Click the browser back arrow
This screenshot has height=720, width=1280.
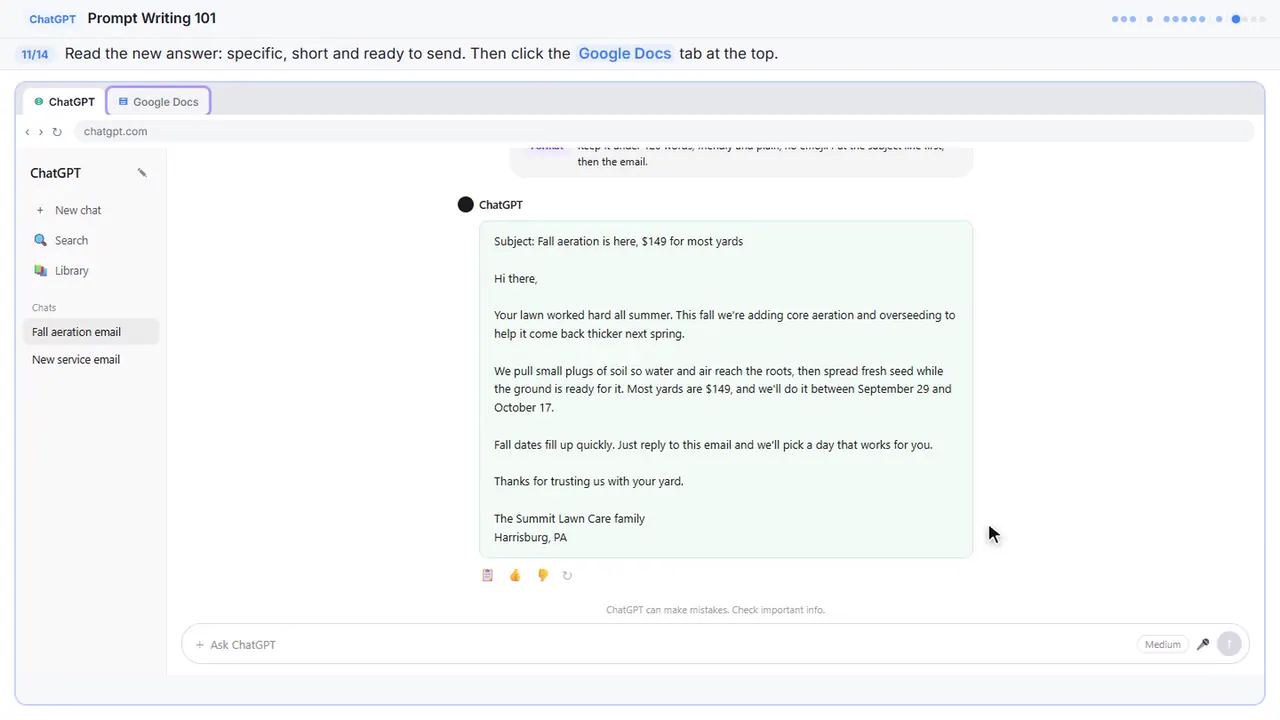27,132
